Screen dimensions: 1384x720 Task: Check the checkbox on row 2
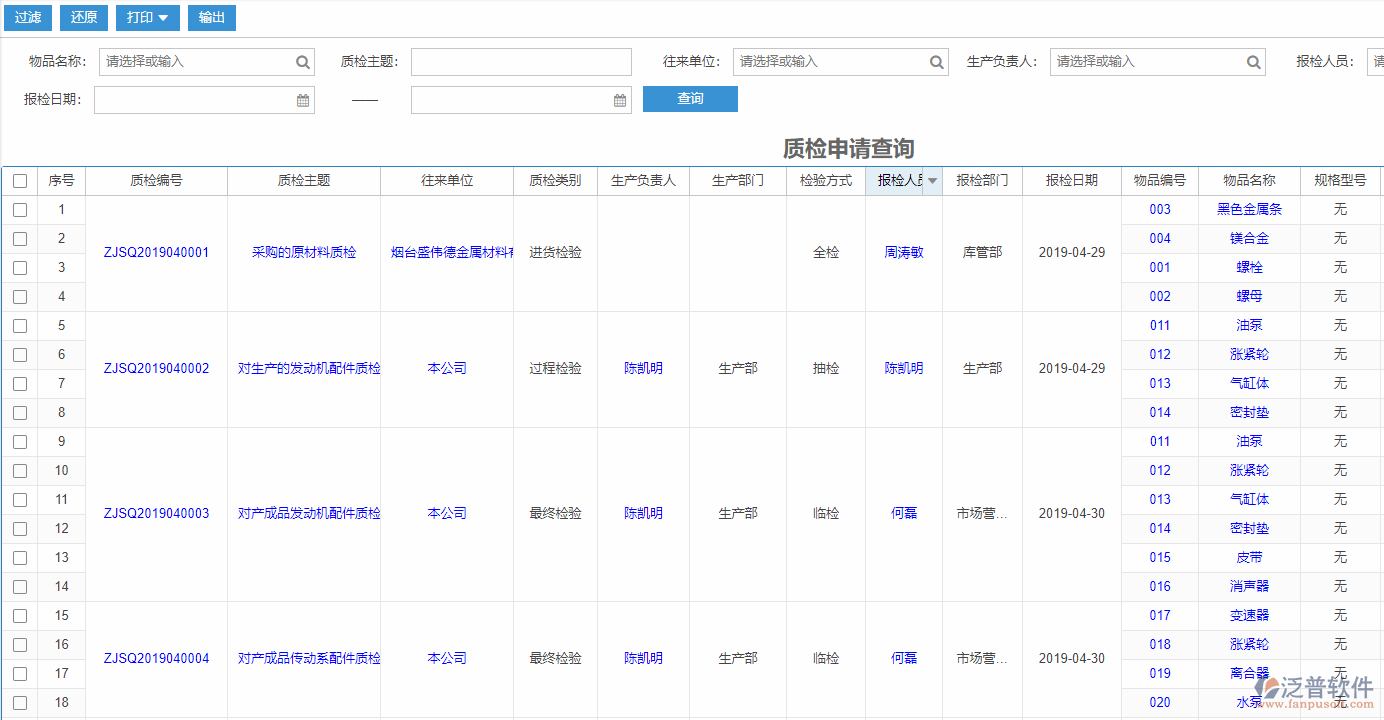point(19,238)
